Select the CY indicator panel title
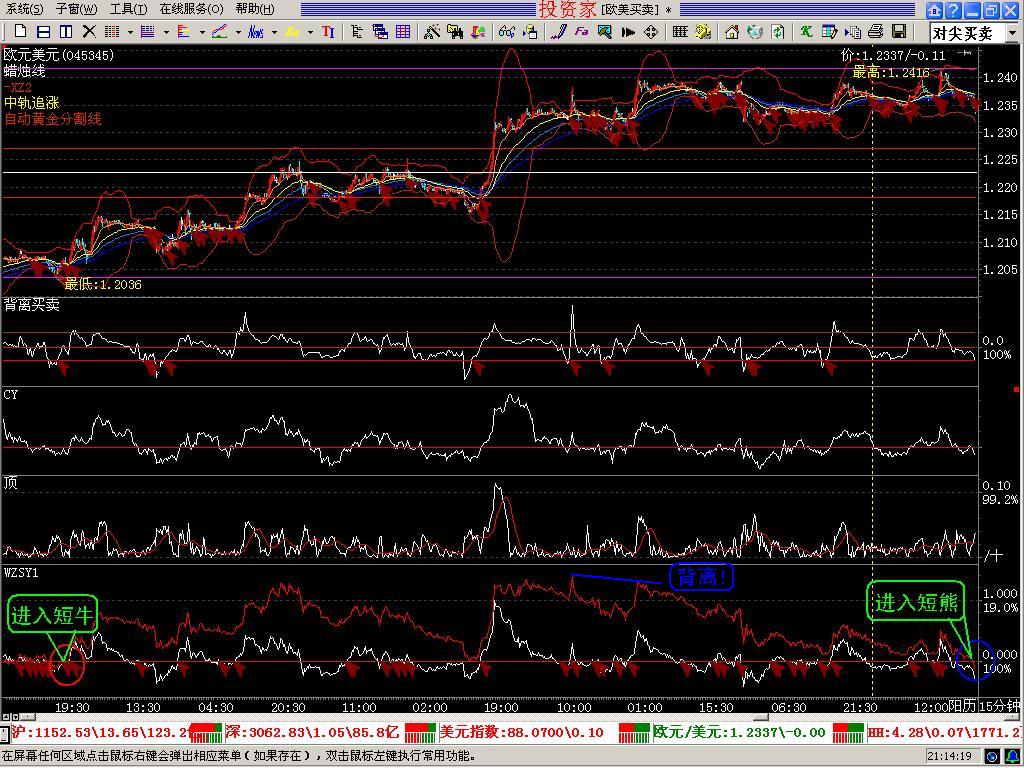Image resolution: width=1024 pixels, height=768 pixels. 10,394
